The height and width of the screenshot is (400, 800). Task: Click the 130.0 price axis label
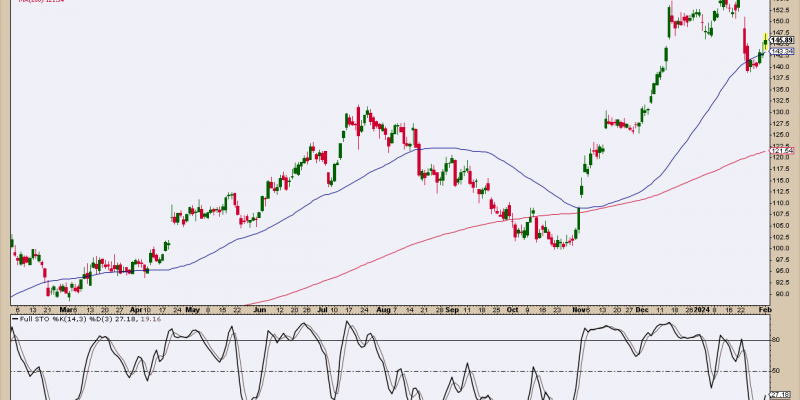(779, 112)
